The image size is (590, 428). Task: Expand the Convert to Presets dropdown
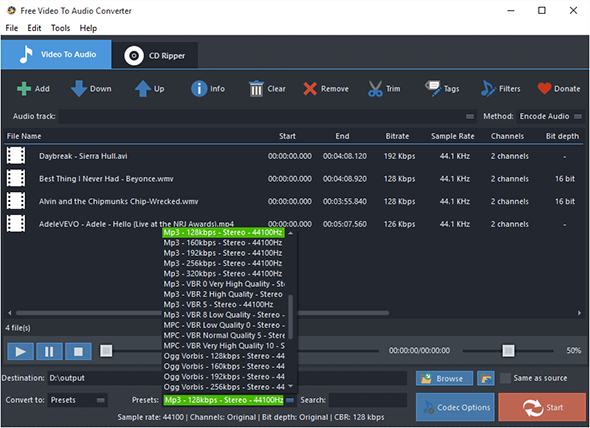pyautogui.click(x=78, y=400)
